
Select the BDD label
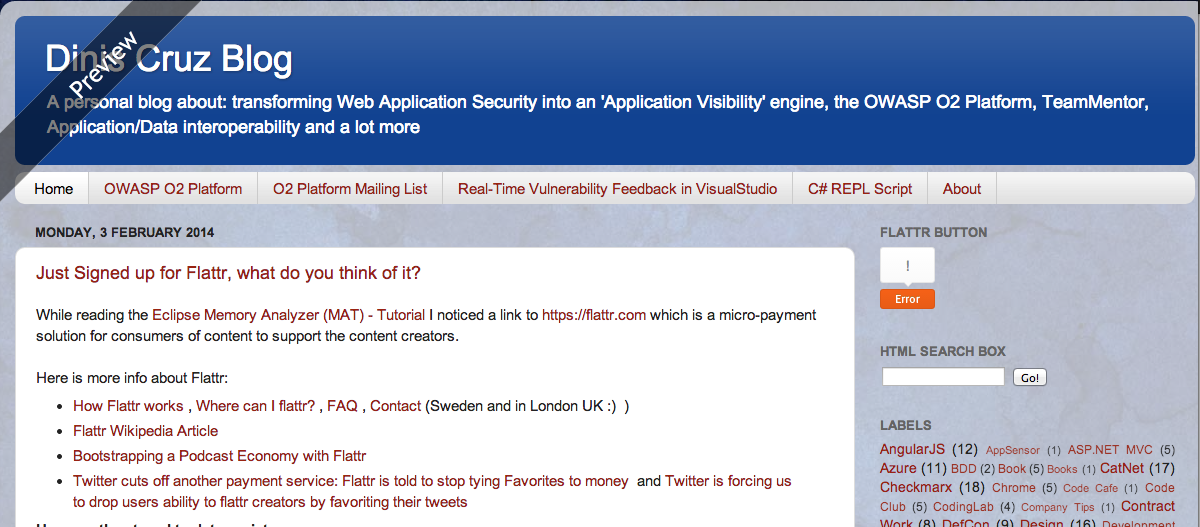tap(964, 469)
